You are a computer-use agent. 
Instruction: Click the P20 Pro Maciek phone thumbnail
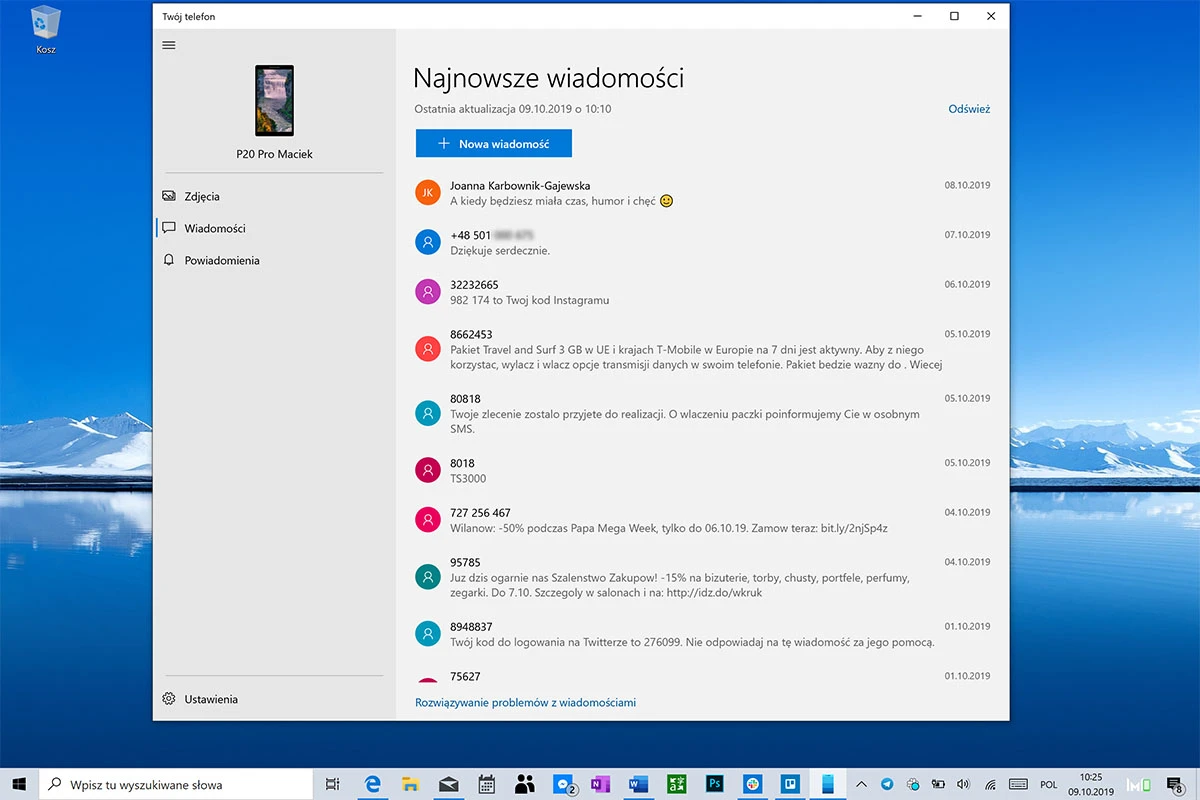tap(274, 101)
